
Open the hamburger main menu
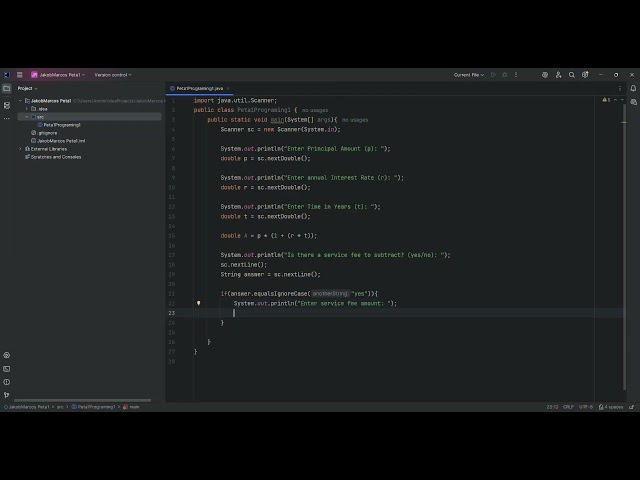(20, 75)
